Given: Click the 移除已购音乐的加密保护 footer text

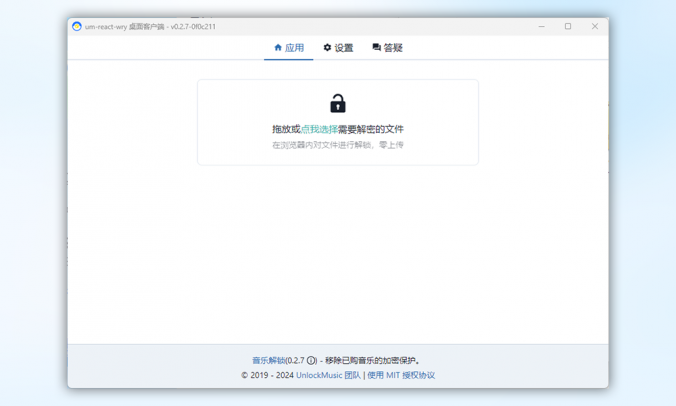Looking at the screenshot, I should pyautogui.click(x=372, y=360).
